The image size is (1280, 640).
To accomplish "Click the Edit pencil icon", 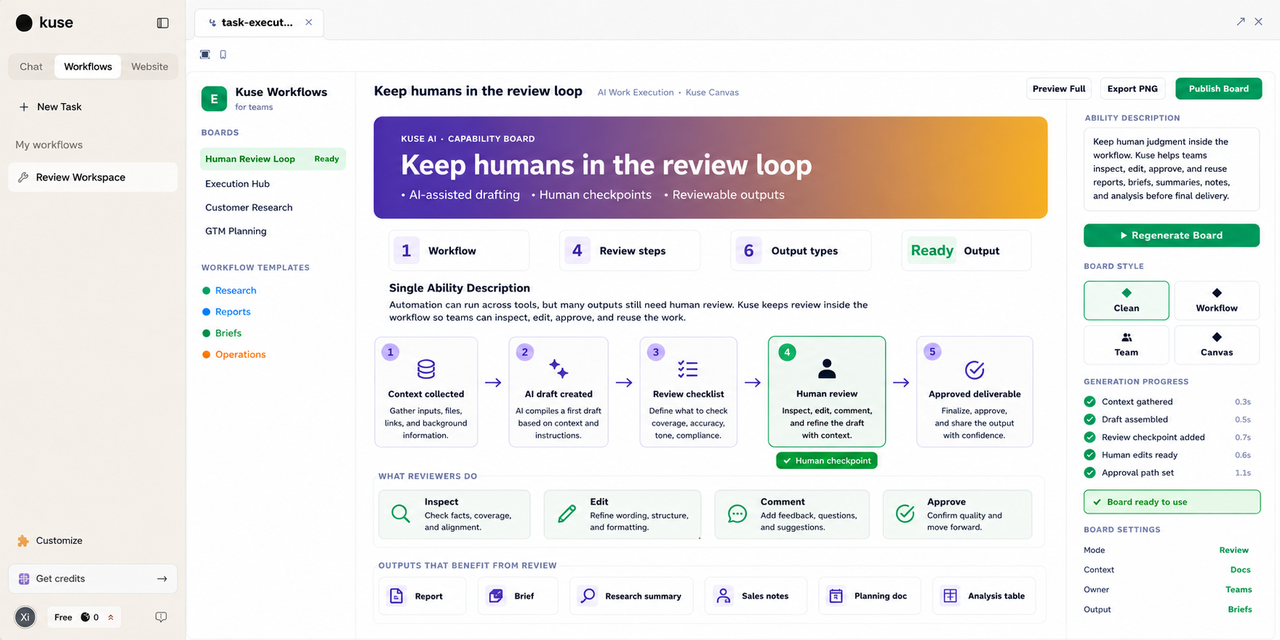I will click(567, 514).
